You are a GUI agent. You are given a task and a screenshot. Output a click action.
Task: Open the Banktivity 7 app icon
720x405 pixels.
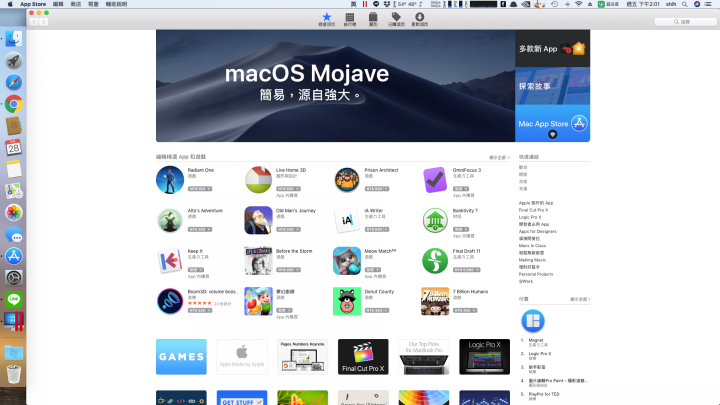tap(435, 220)
